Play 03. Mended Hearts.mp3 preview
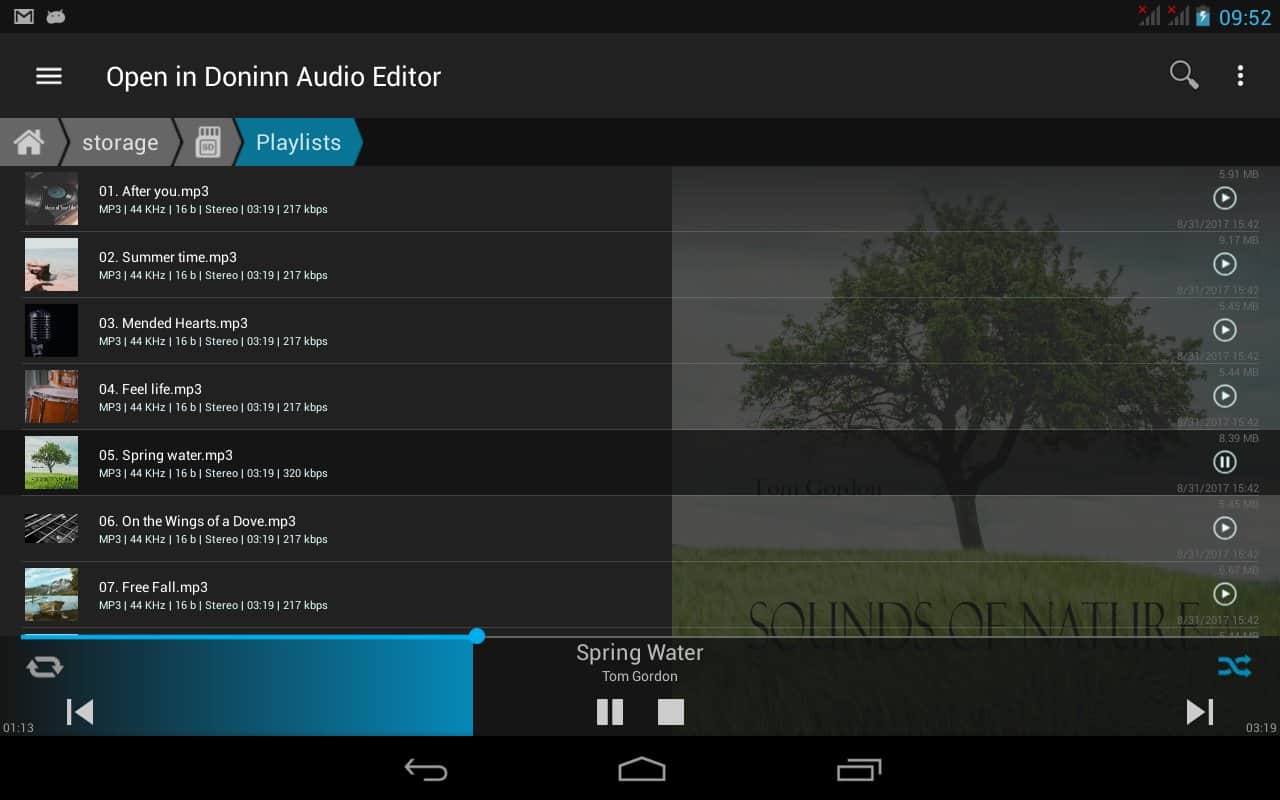This screenshot has height=800, width=1280. click(1224, 330)
